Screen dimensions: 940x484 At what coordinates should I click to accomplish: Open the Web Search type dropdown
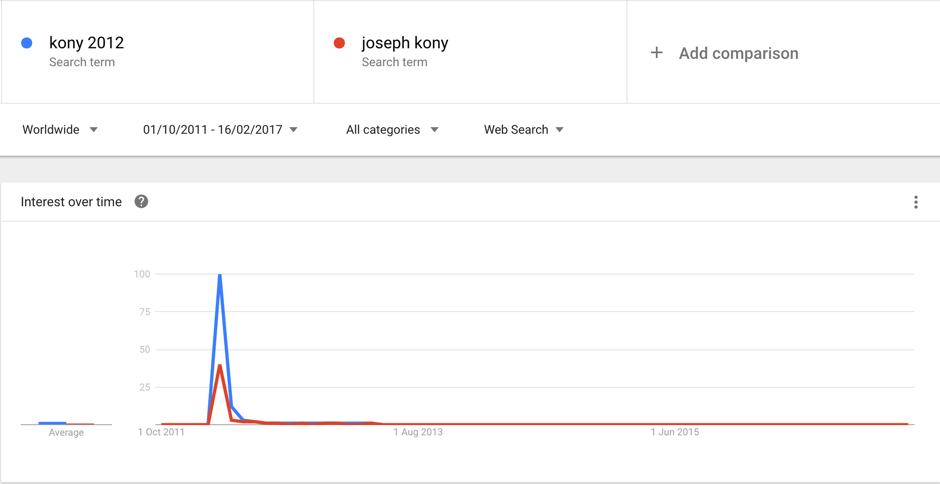pyautogui.click(x=523, y=130)
